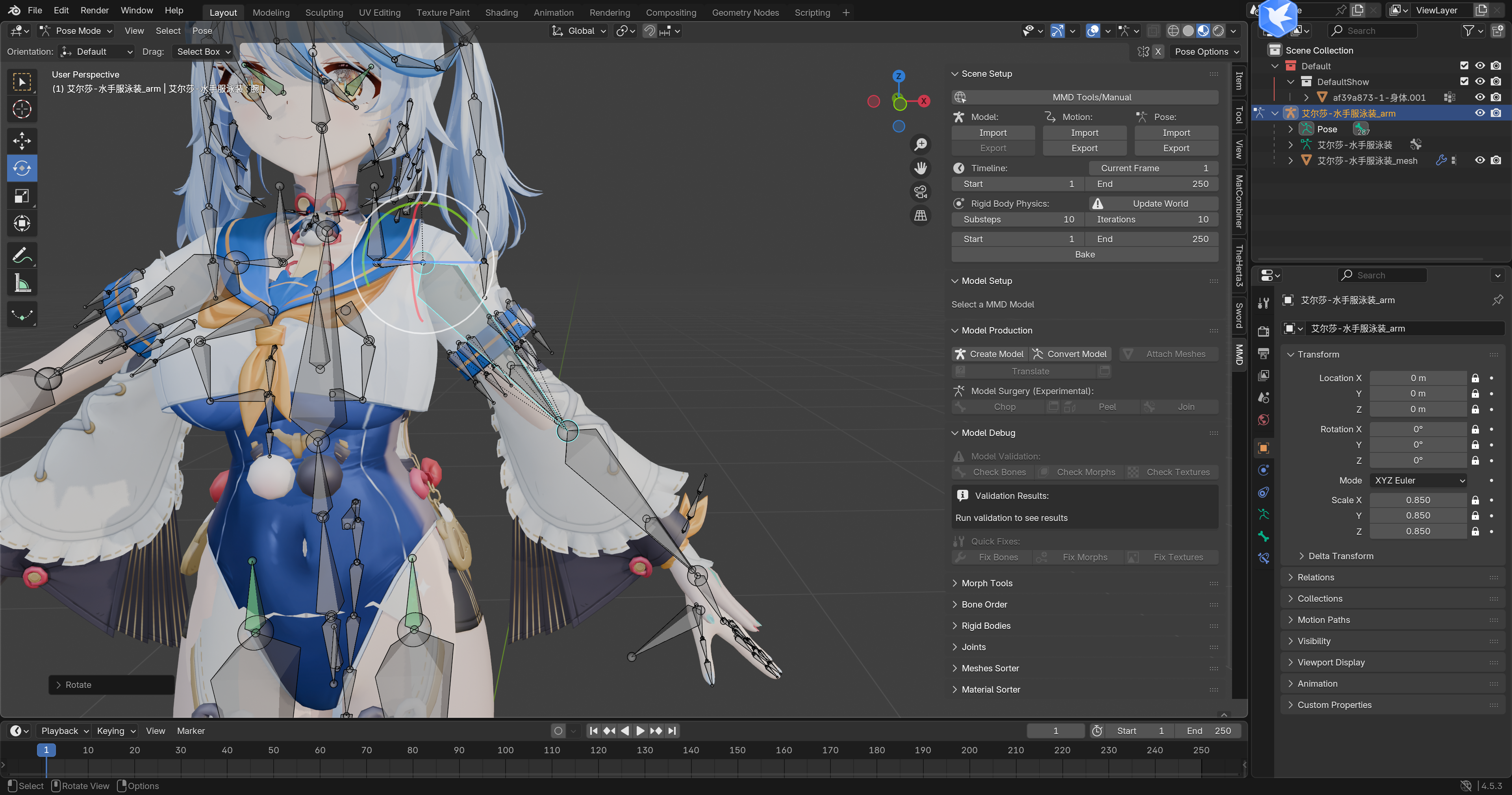
Task: Click the 3D Cursor tool
Action: click(22, 109)
